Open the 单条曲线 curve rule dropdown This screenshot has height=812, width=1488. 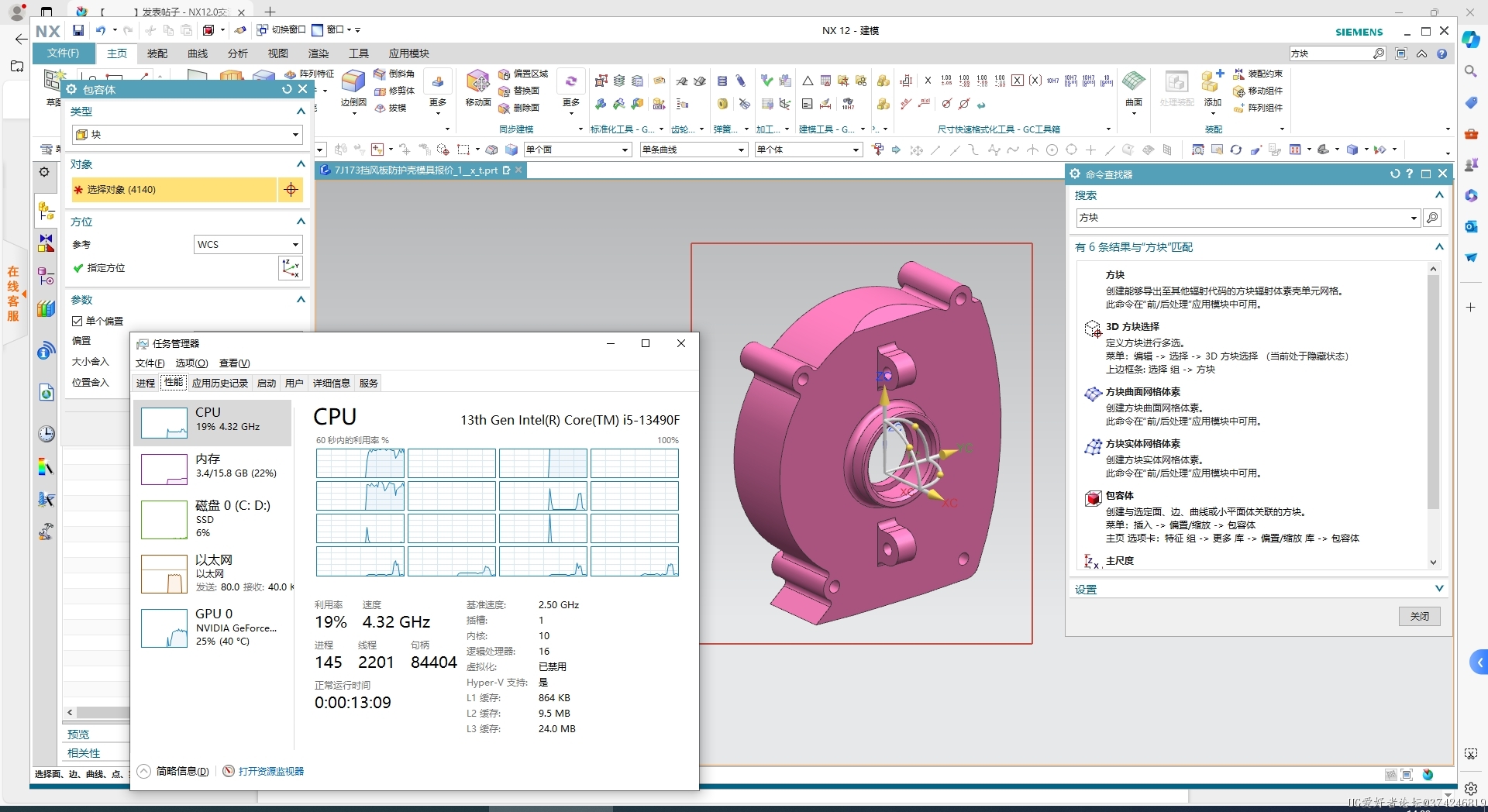click(694, 150)
